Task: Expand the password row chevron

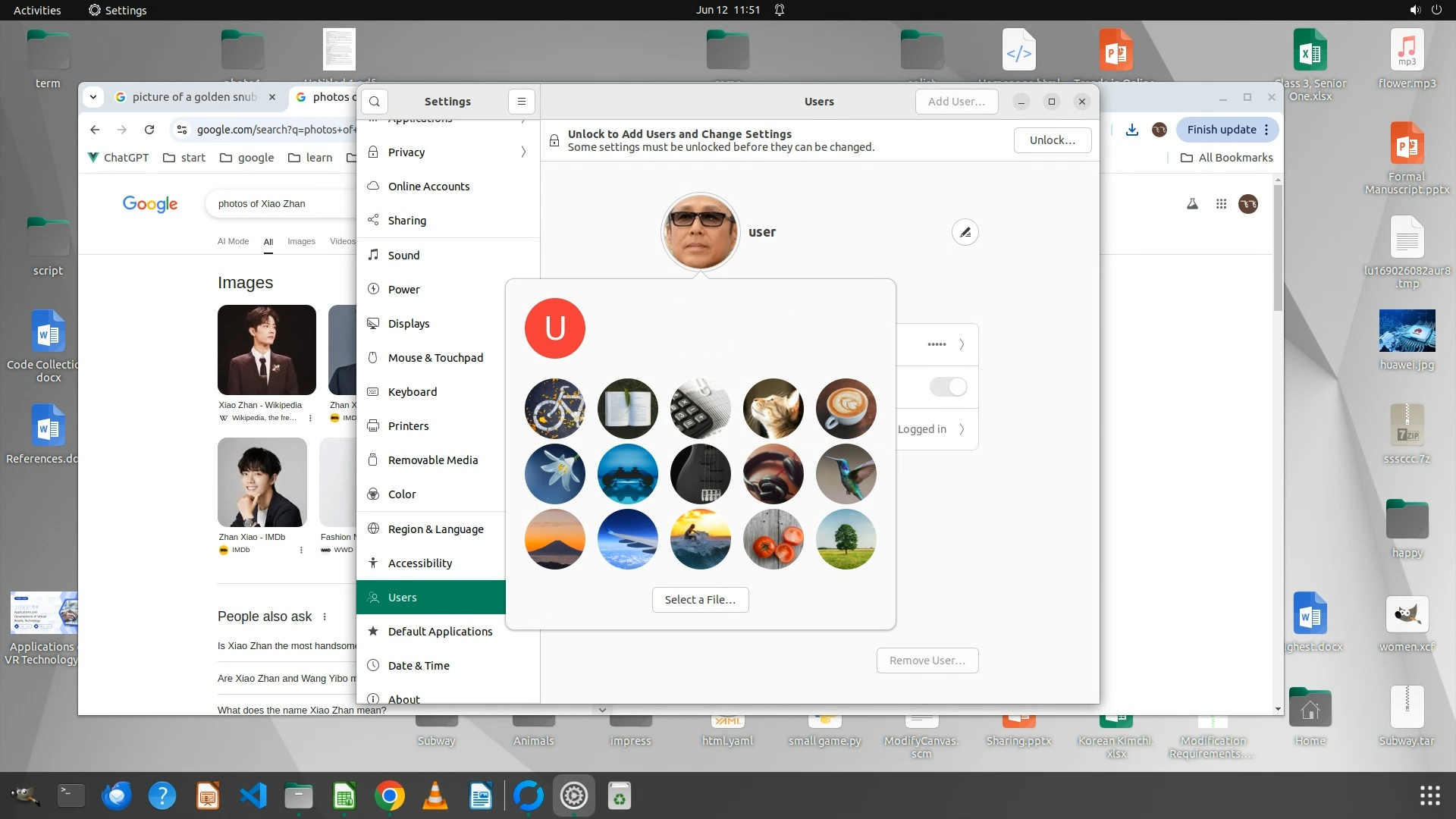Action: (962, 344)
